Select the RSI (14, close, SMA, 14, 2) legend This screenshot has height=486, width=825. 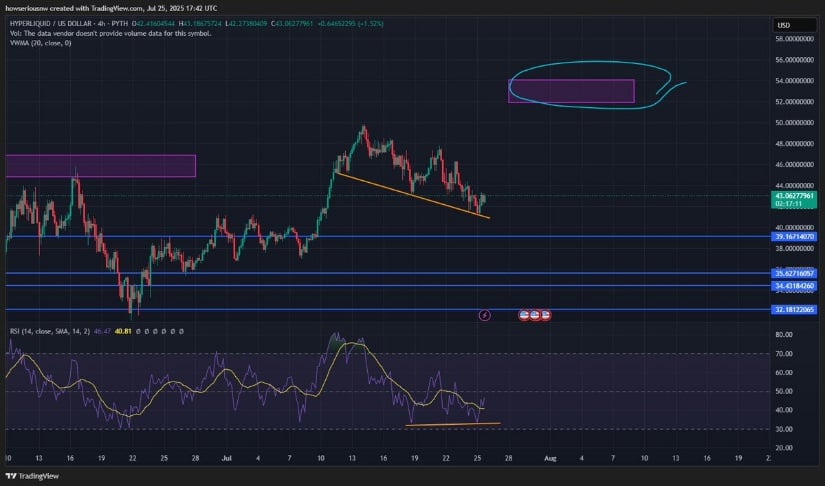(50, 331)
